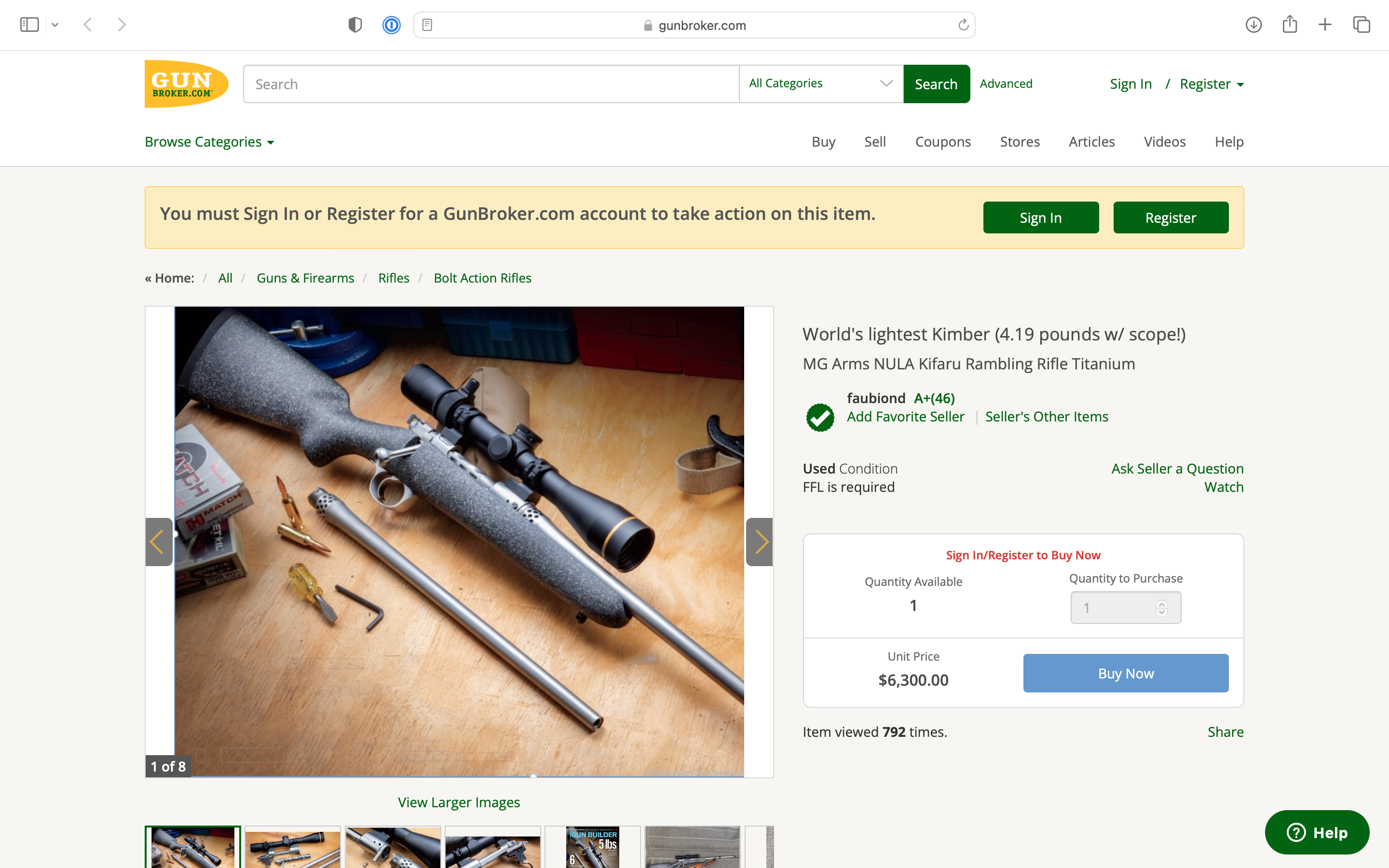Screen dimensions: 1389x868
Task: Go back with the browser back arrow
Action: [88, 25]
